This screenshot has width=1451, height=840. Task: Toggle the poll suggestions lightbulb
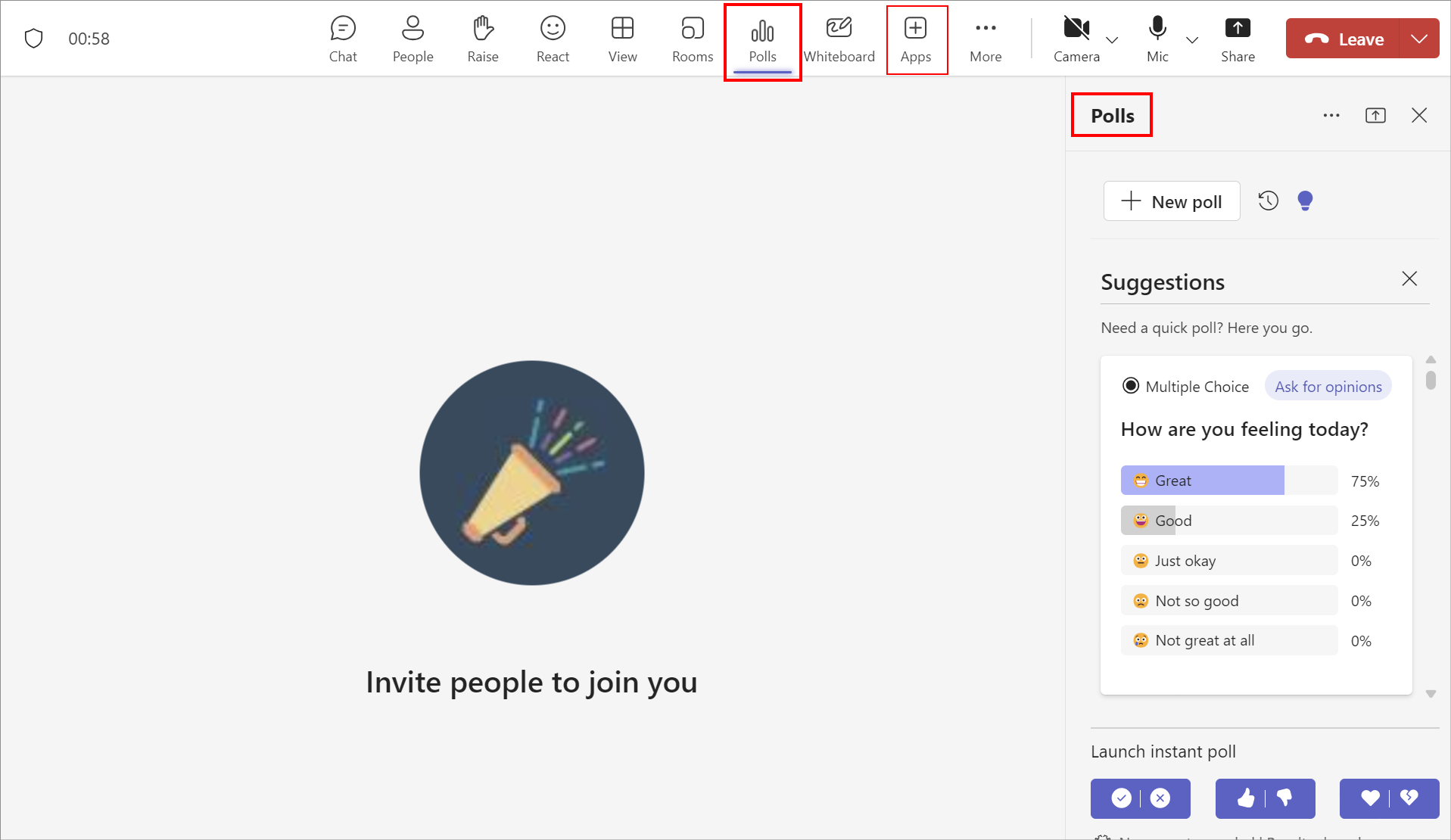(1305, 201)
